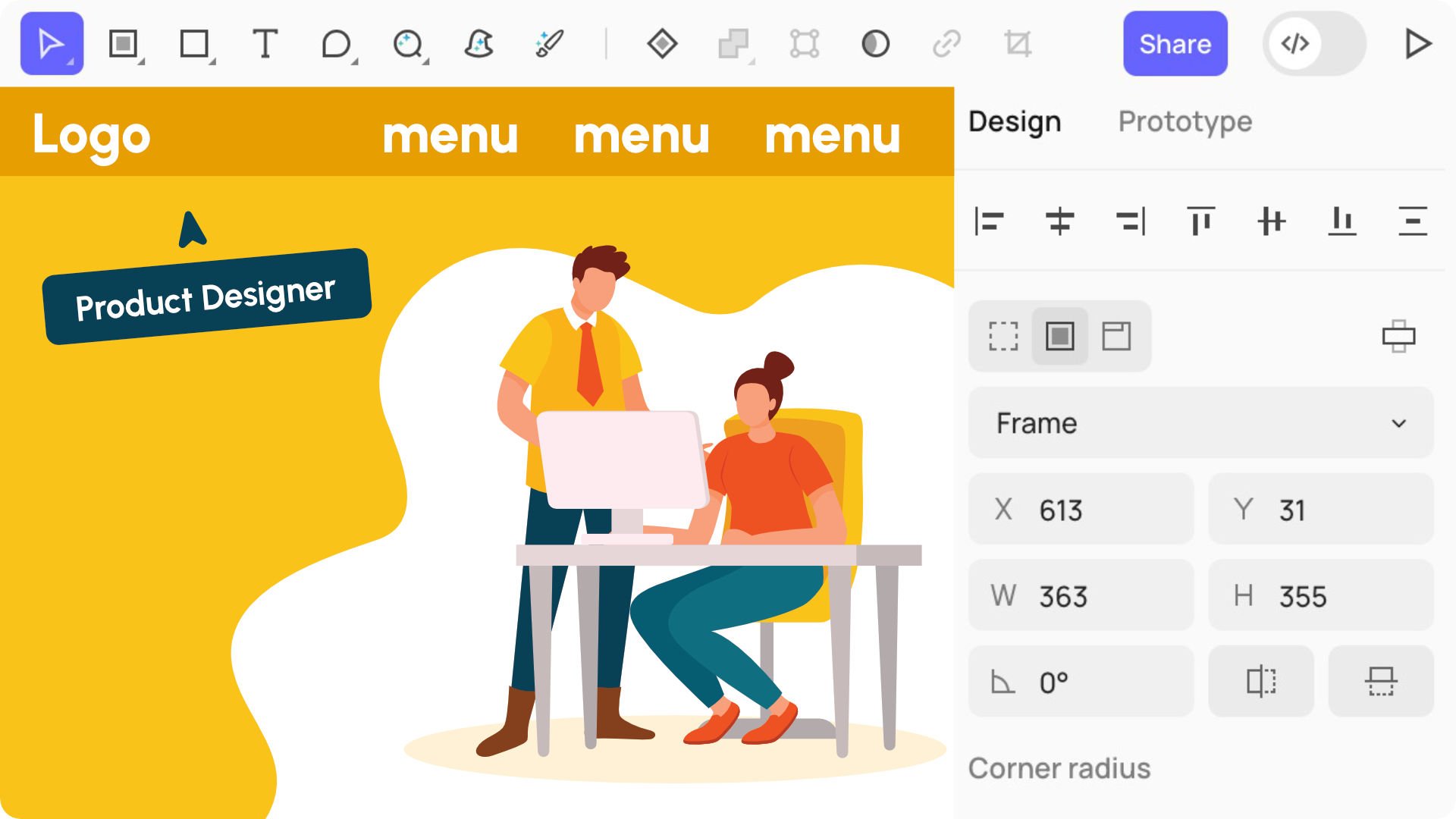Select the Frame tool
This screenshot has width=1456, height=819.
pyautogui.click(x=123, y=43)
